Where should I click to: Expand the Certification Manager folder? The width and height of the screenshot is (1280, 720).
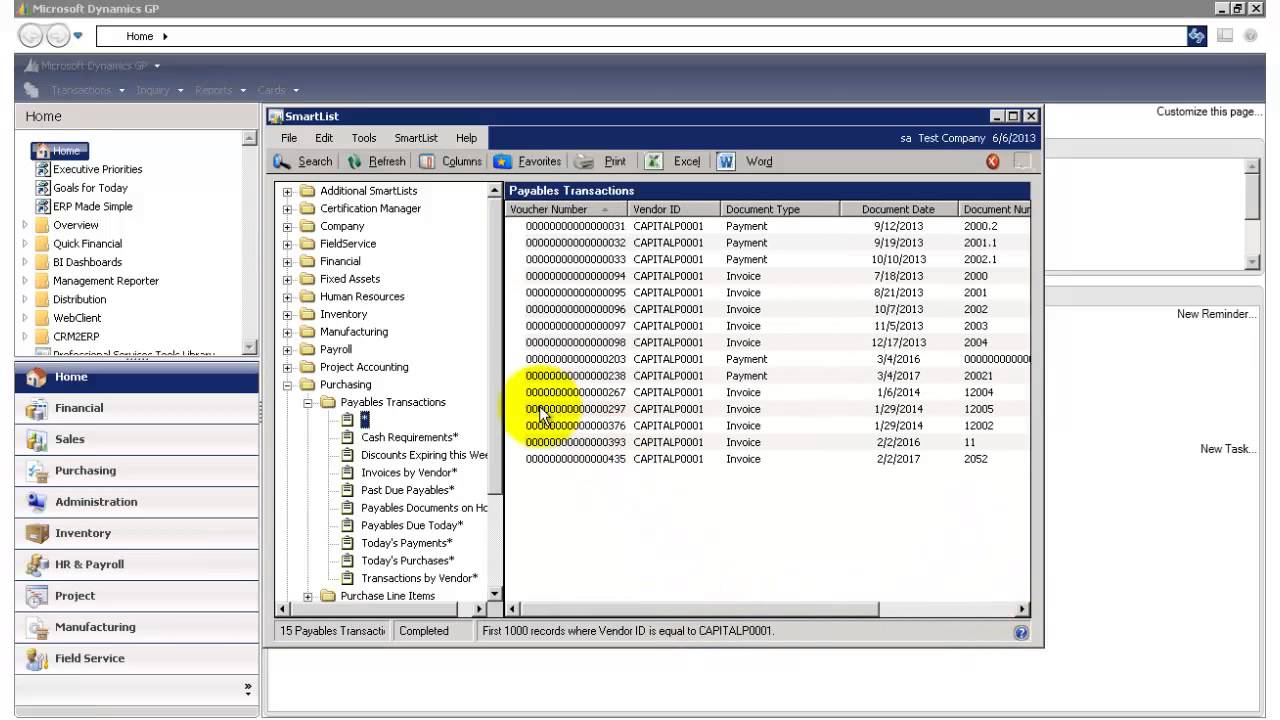pyautogui.click(x=287, y=209)
